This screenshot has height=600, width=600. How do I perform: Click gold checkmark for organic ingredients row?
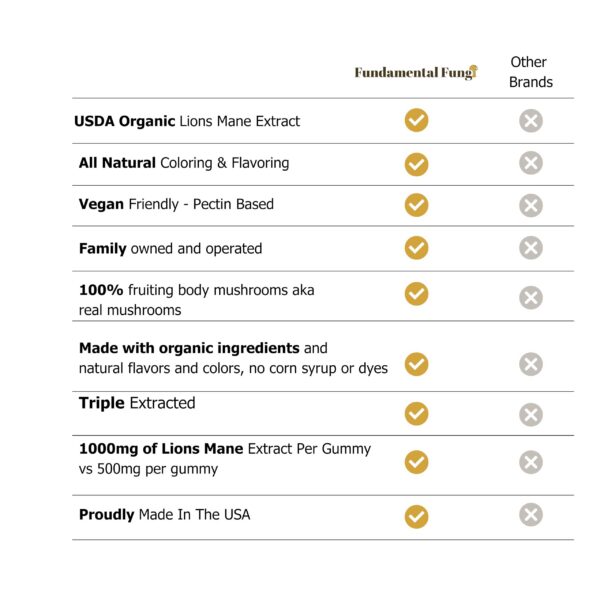point(416,364)
